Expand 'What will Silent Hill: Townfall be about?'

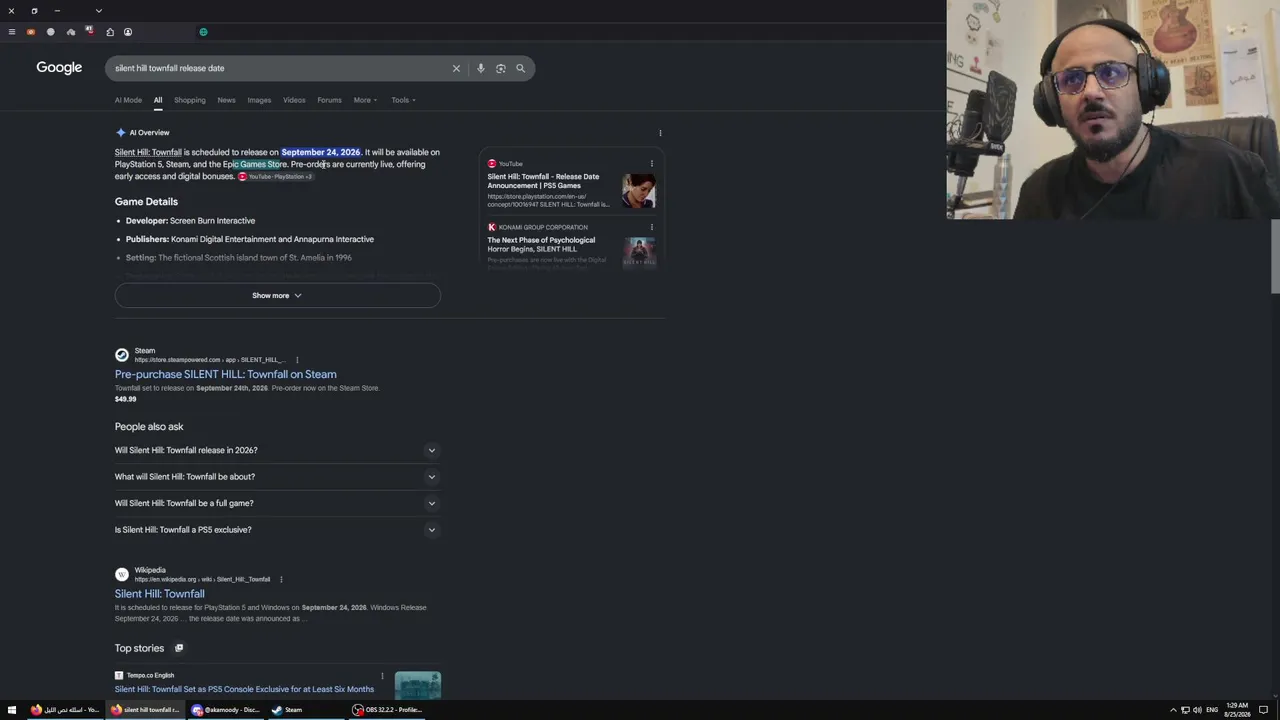click(277, 477)
